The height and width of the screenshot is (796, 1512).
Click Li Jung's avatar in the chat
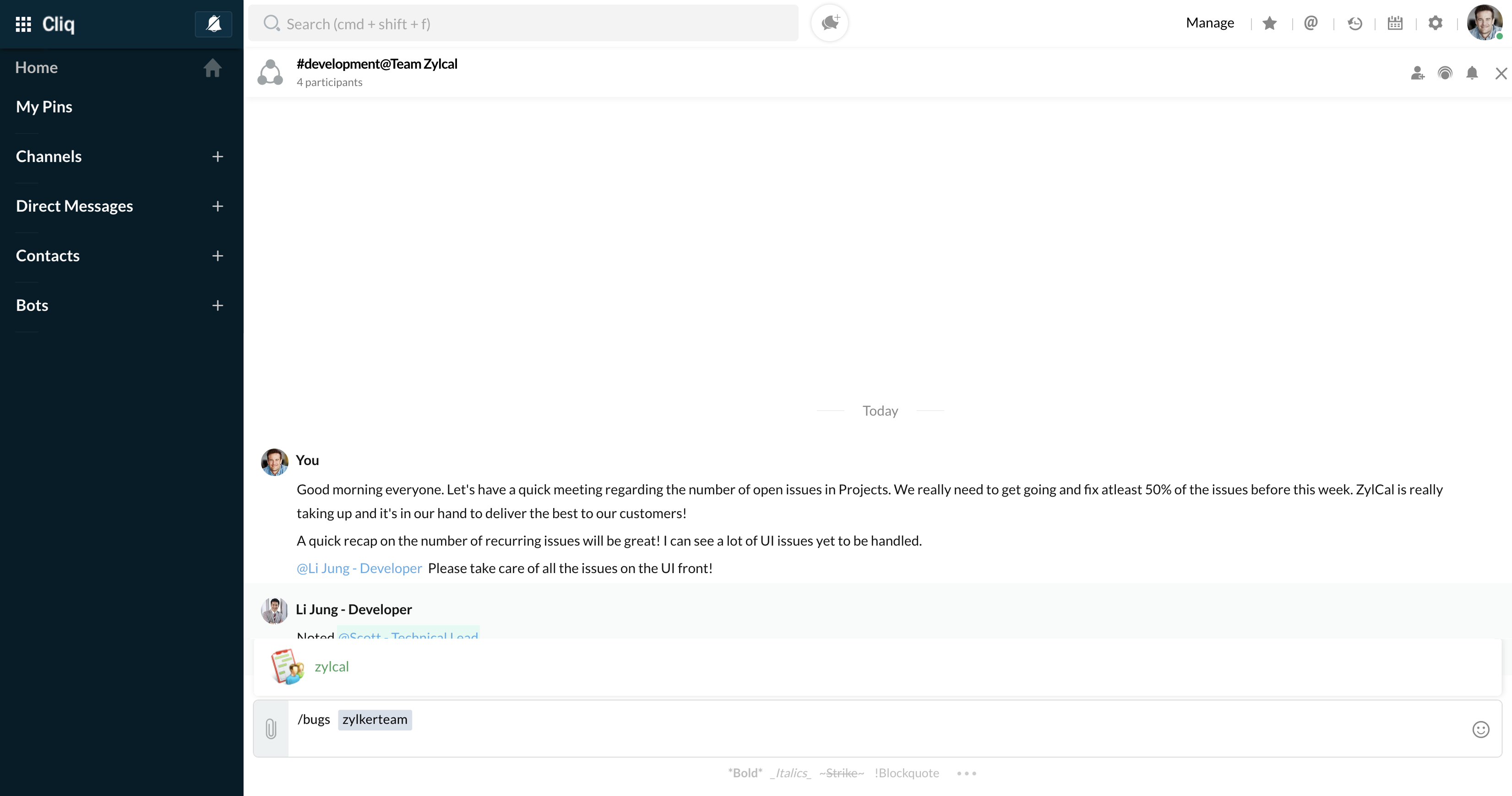274,611
